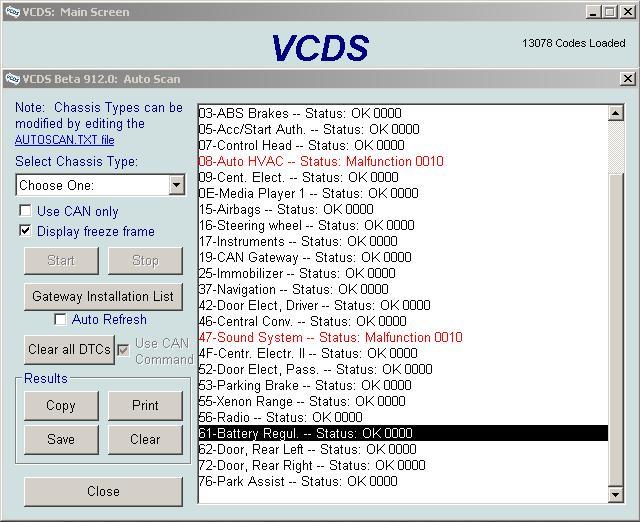Close the Auto Scan dialog with X
The height and width of the screenshot is (522, 640).
coord(627,79)
